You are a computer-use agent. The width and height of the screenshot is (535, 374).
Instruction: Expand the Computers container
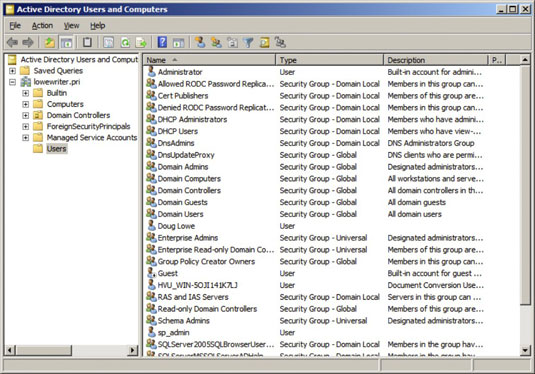click(26, 104)
